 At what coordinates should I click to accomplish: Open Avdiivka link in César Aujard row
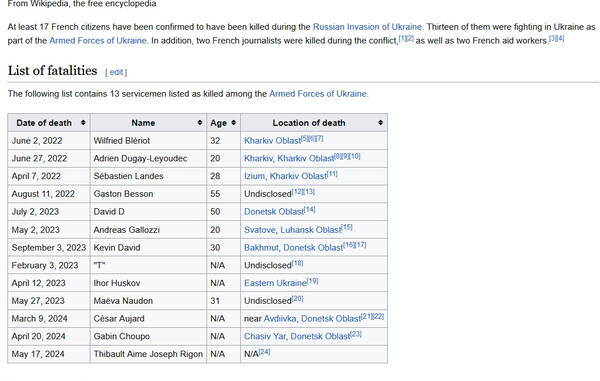tap(280, 318)
